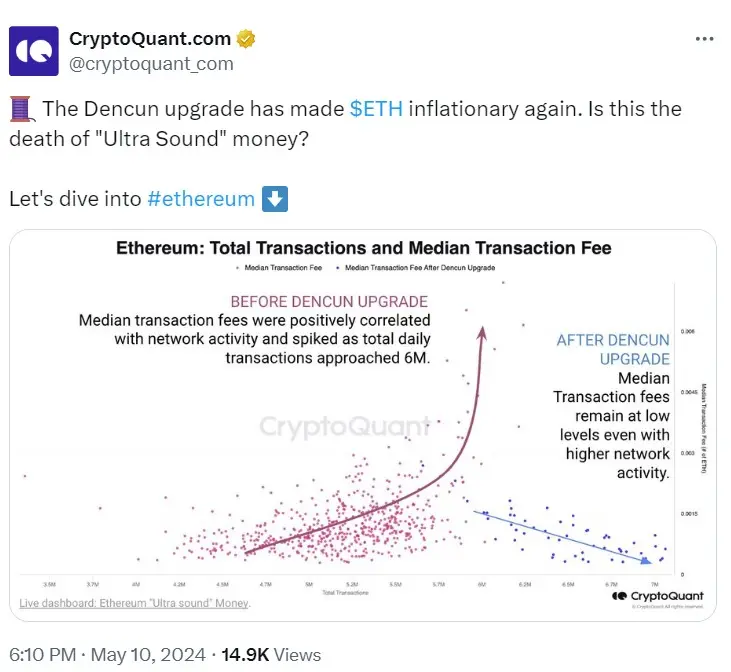Click the gold verified badge
The width and height of the screenshot is (731, 672).
point(245,39)
